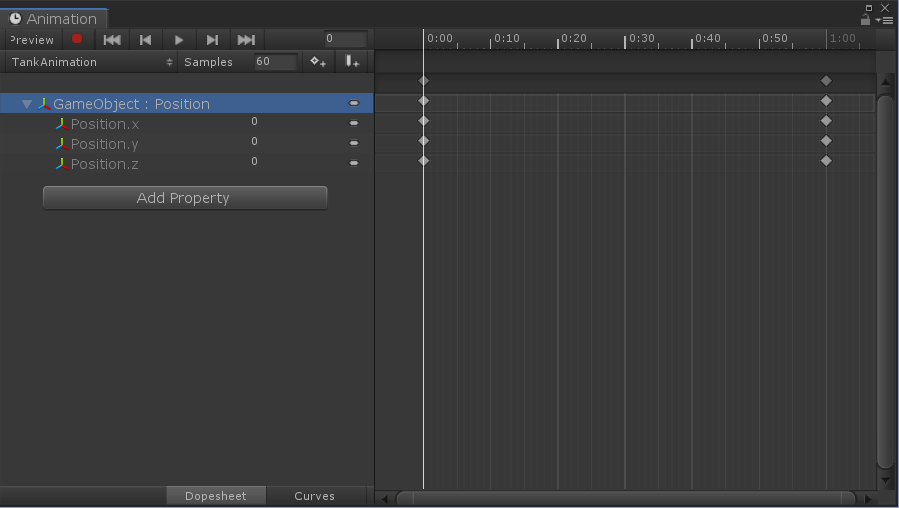This screenshot has height=508, width=899.
Task: Select Position.y keyframe at 0:00
Action: coord(424,141)
